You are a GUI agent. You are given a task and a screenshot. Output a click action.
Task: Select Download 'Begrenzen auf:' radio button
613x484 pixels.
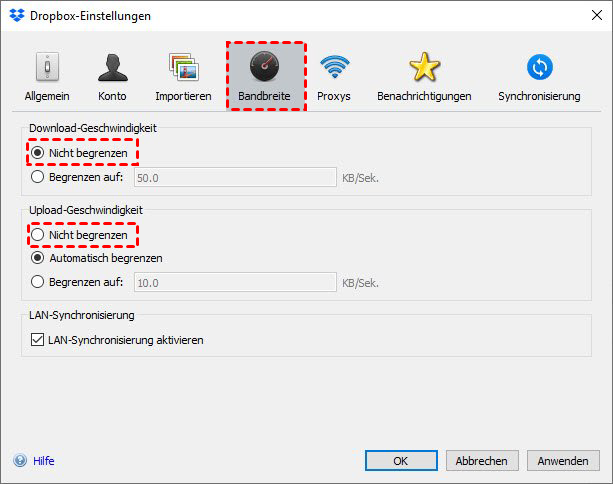(38, 177)
